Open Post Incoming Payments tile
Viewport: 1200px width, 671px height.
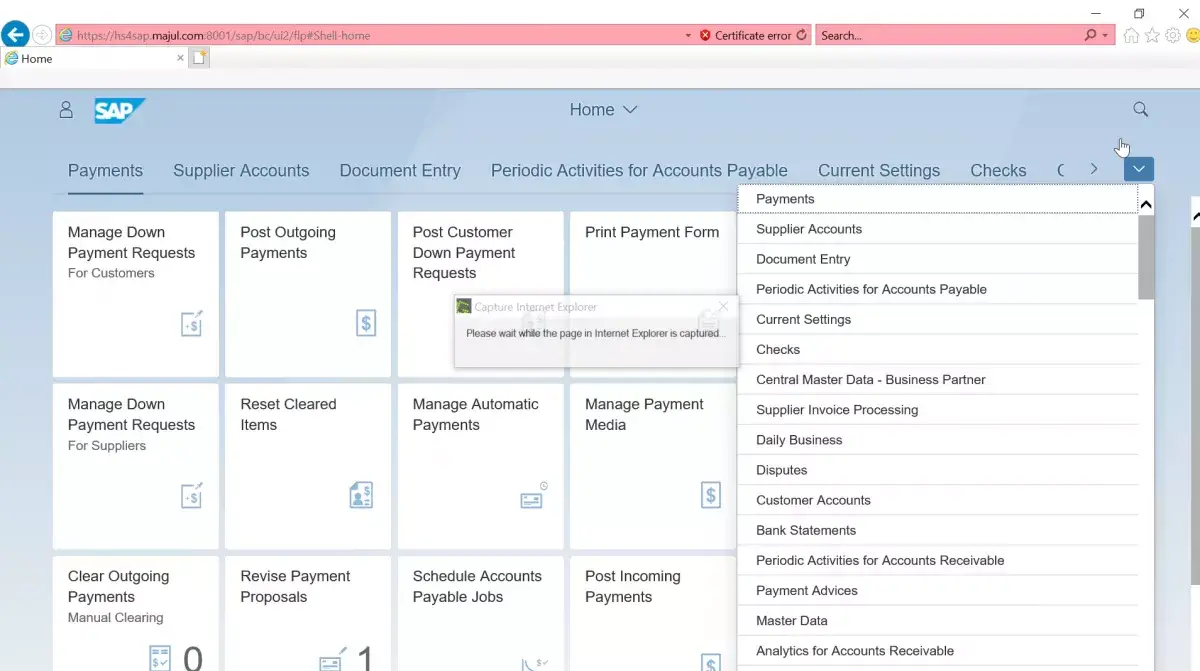653,613
